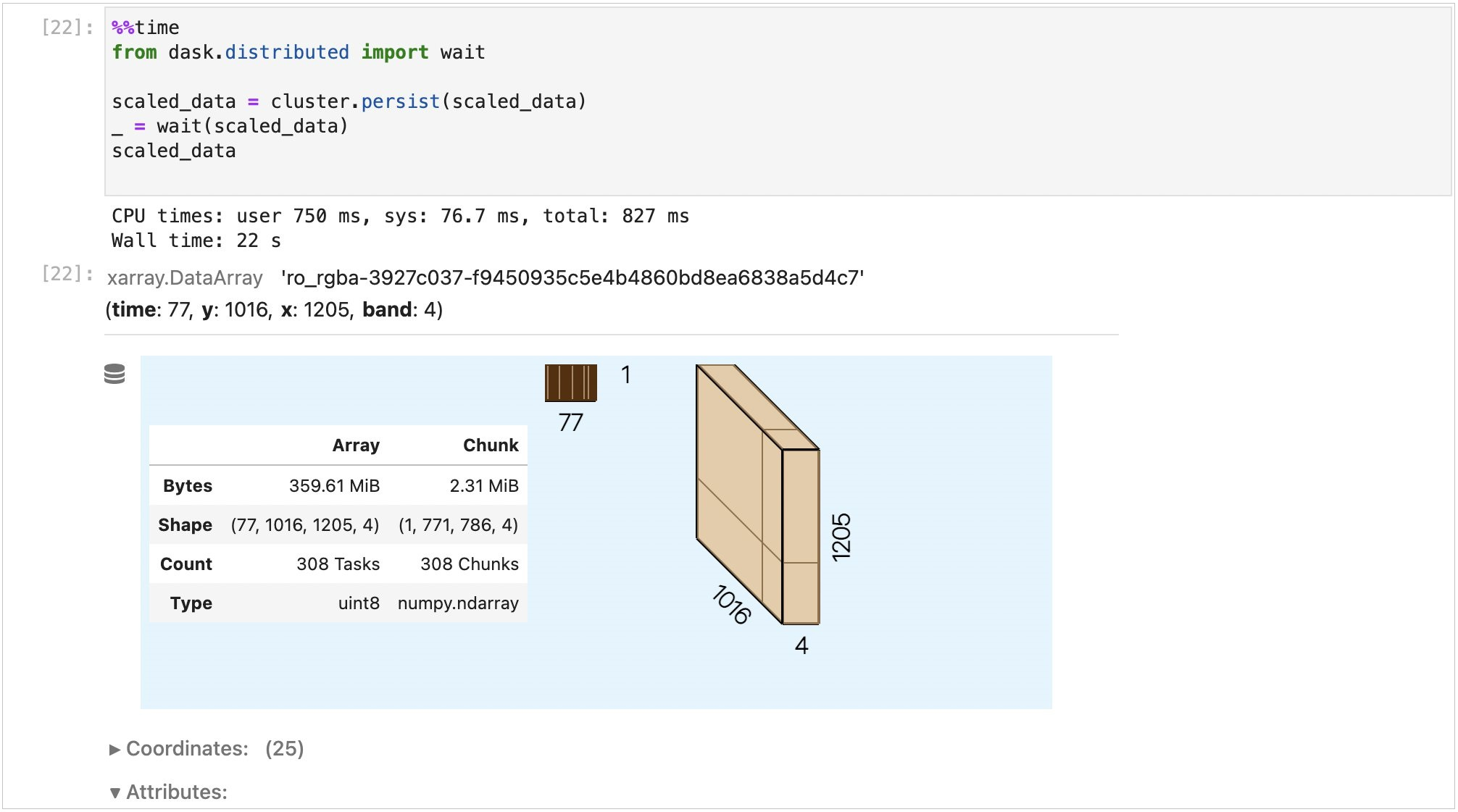1458x812 pixels.
Task: Click the %%time magic line
Action: click(146, 28)
